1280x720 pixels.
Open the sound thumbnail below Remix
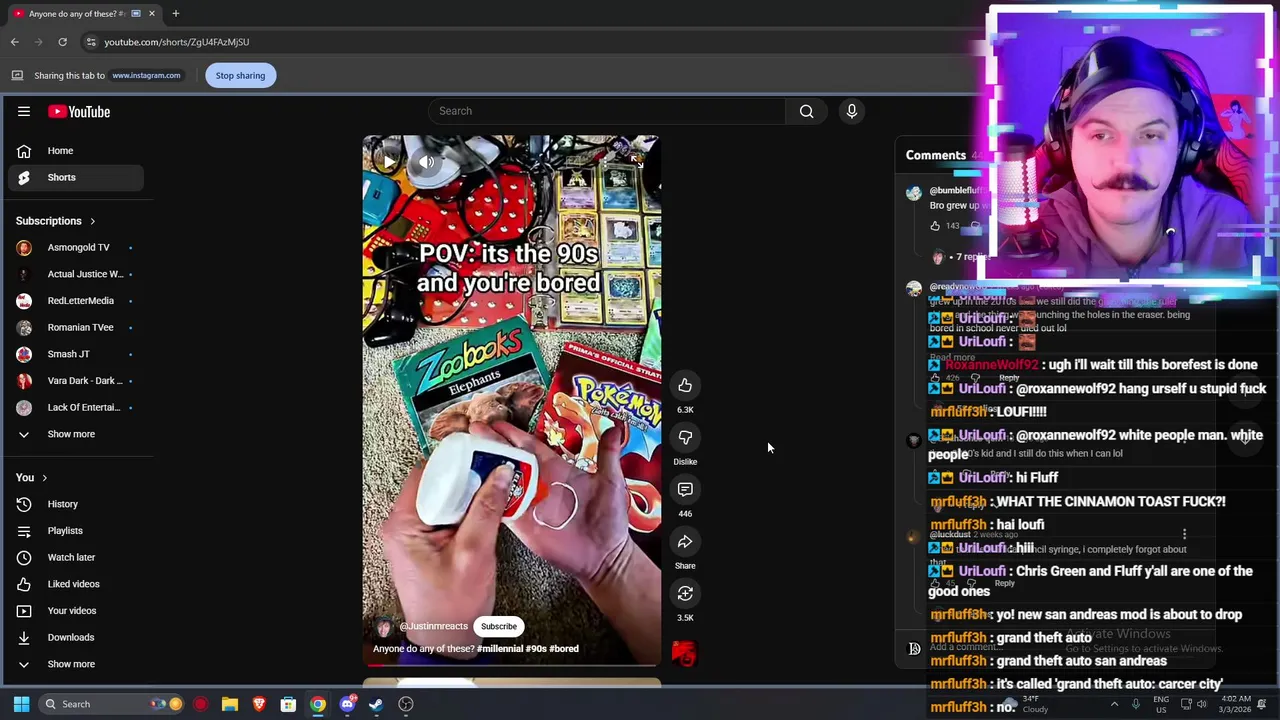tap(685, 654)
